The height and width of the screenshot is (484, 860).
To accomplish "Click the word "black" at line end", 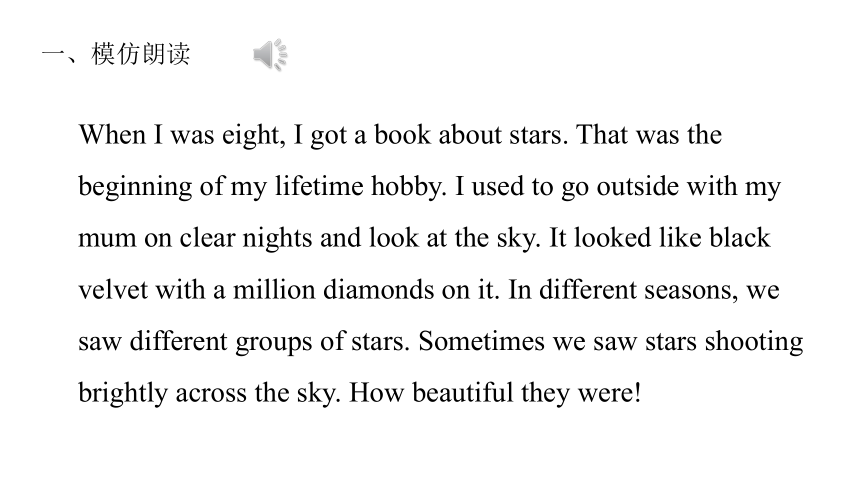I will 740,238.
